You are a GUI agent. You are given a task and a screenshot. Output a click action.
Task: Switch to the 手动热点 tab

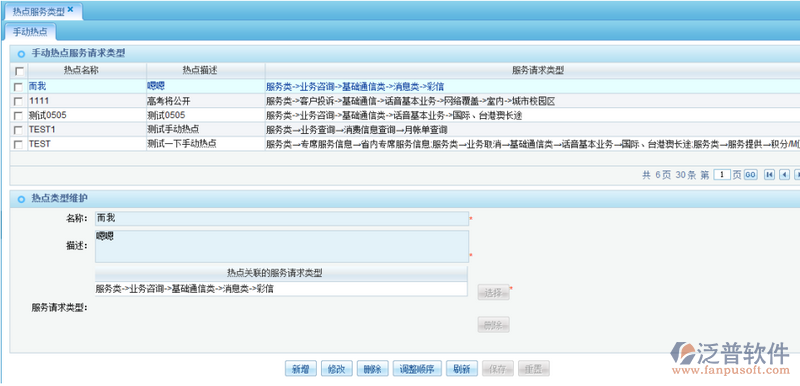[x=30, y=32]
